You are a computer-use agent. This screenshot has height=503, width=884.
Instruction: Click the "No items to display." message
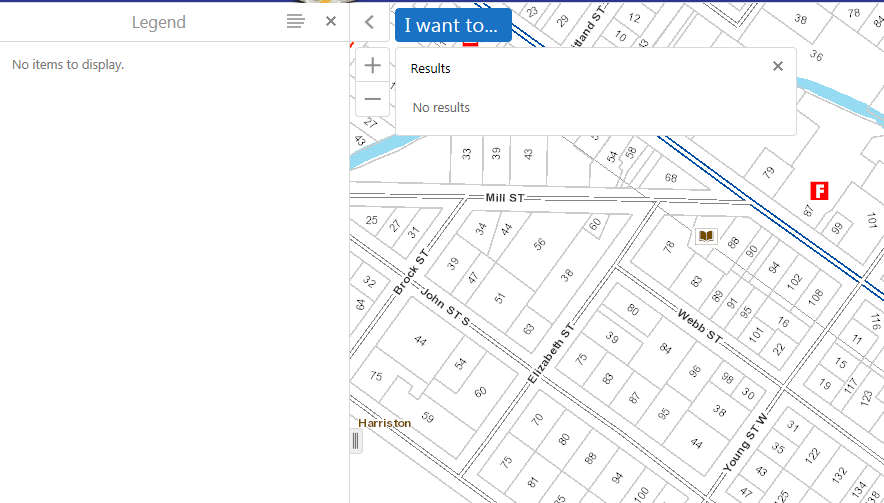pyautogui.click(x=68, y=65)
